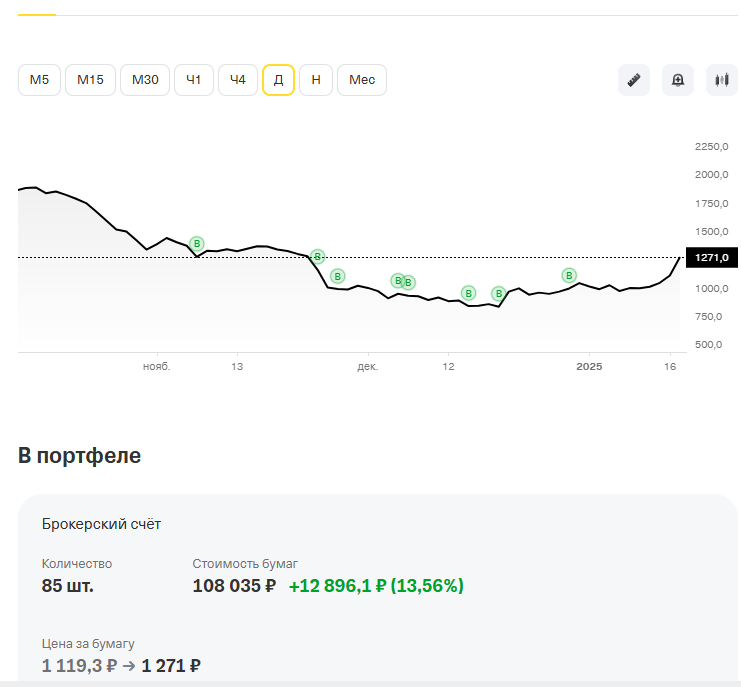Open the price alert bell icon
Screen dimensions: 741x687
pos(678,80)
